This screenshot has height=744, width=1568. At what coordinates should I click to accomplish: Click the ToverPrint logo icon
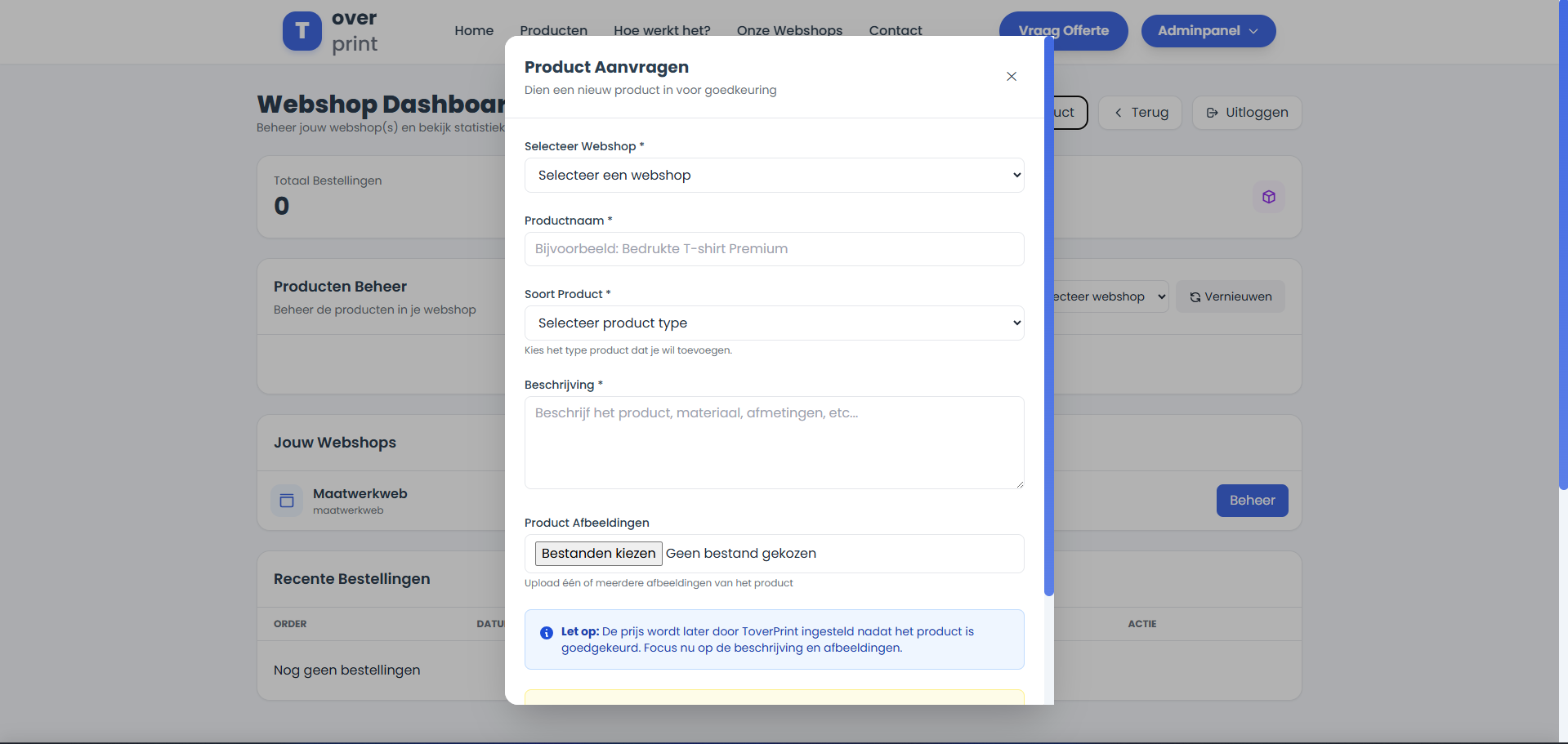[x=302, y=31]
